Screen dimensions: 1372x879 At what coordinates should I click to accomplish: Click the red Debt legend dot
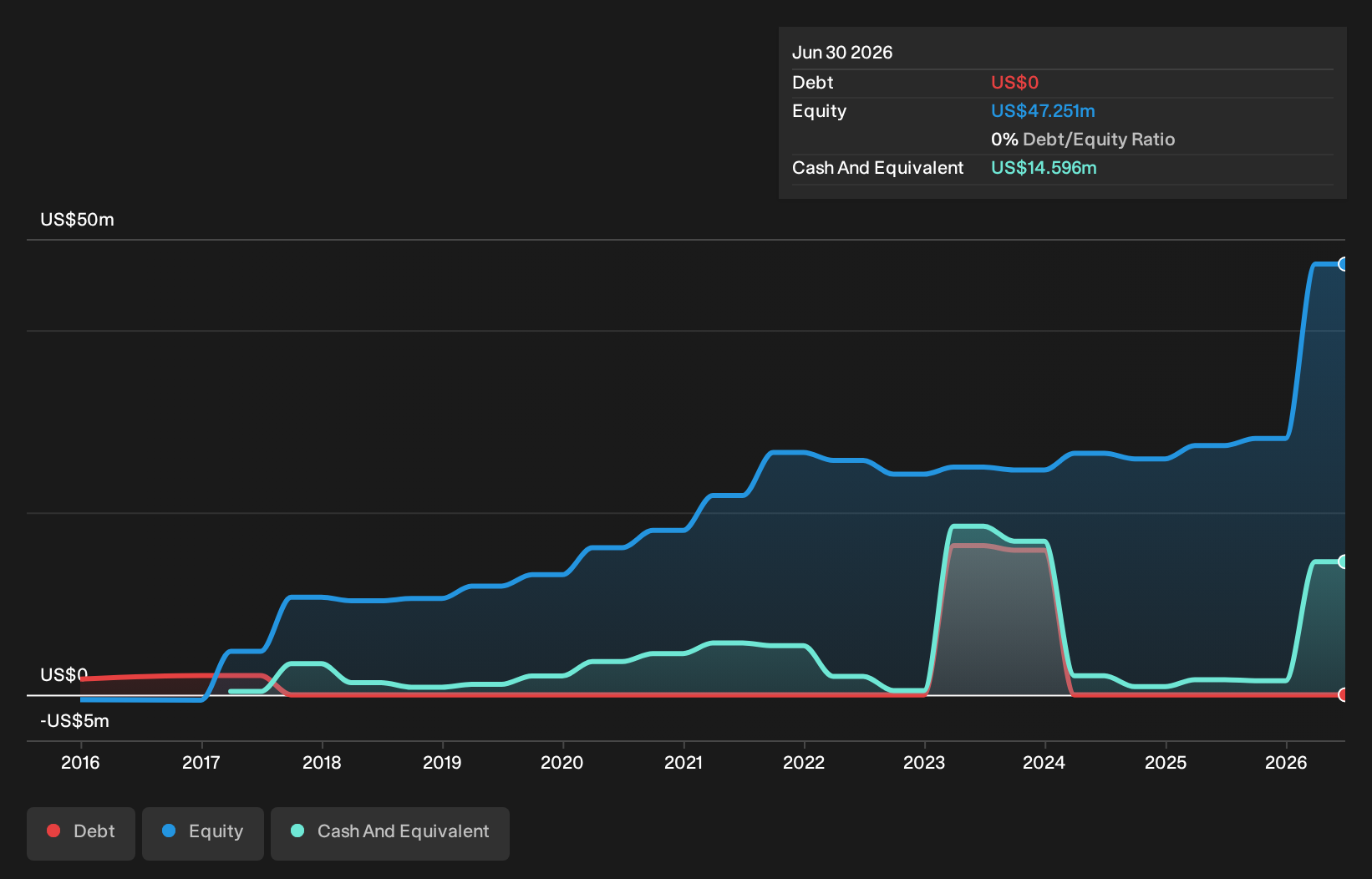53,831
